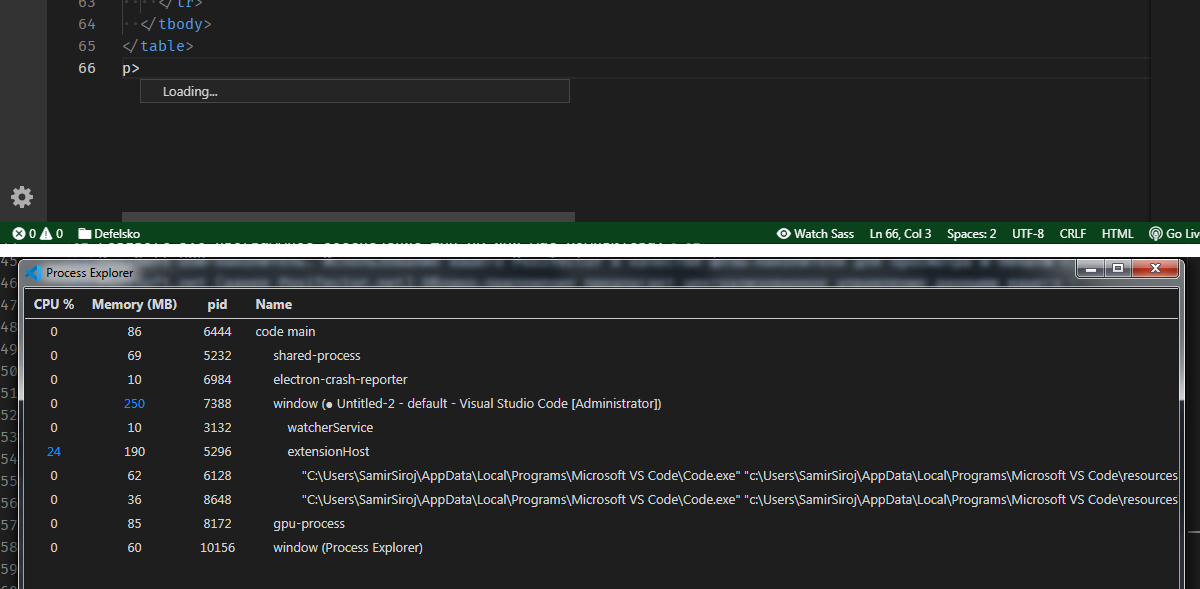The image size is (1200, 589).
Task: Click the VS Code logo in the Process Explorer title bar
Action: pyautogui.click(x=33, y=272)
